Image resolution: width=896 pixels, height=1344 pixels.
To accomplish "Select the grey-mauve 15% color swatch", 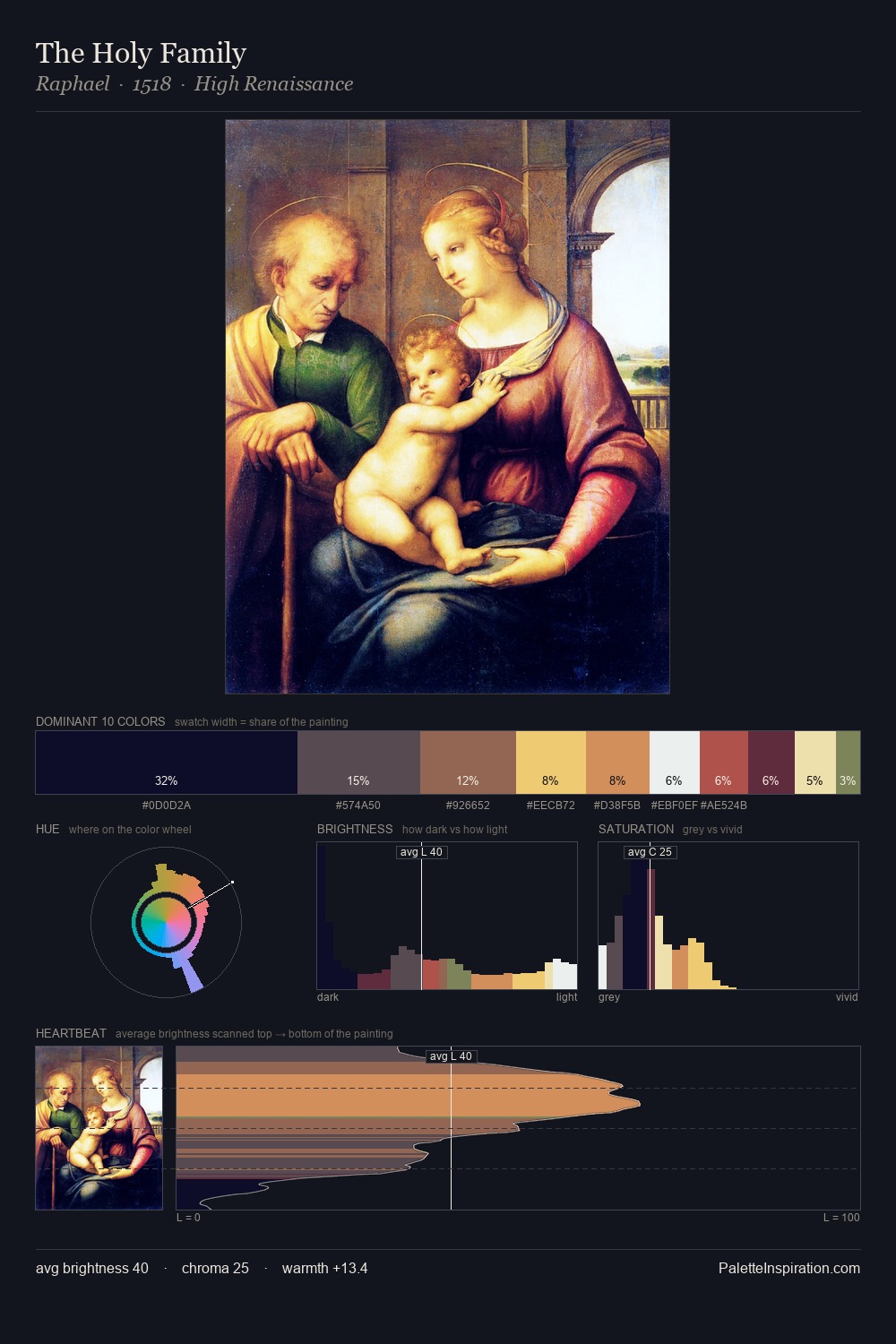I will [x=358, y=762].
